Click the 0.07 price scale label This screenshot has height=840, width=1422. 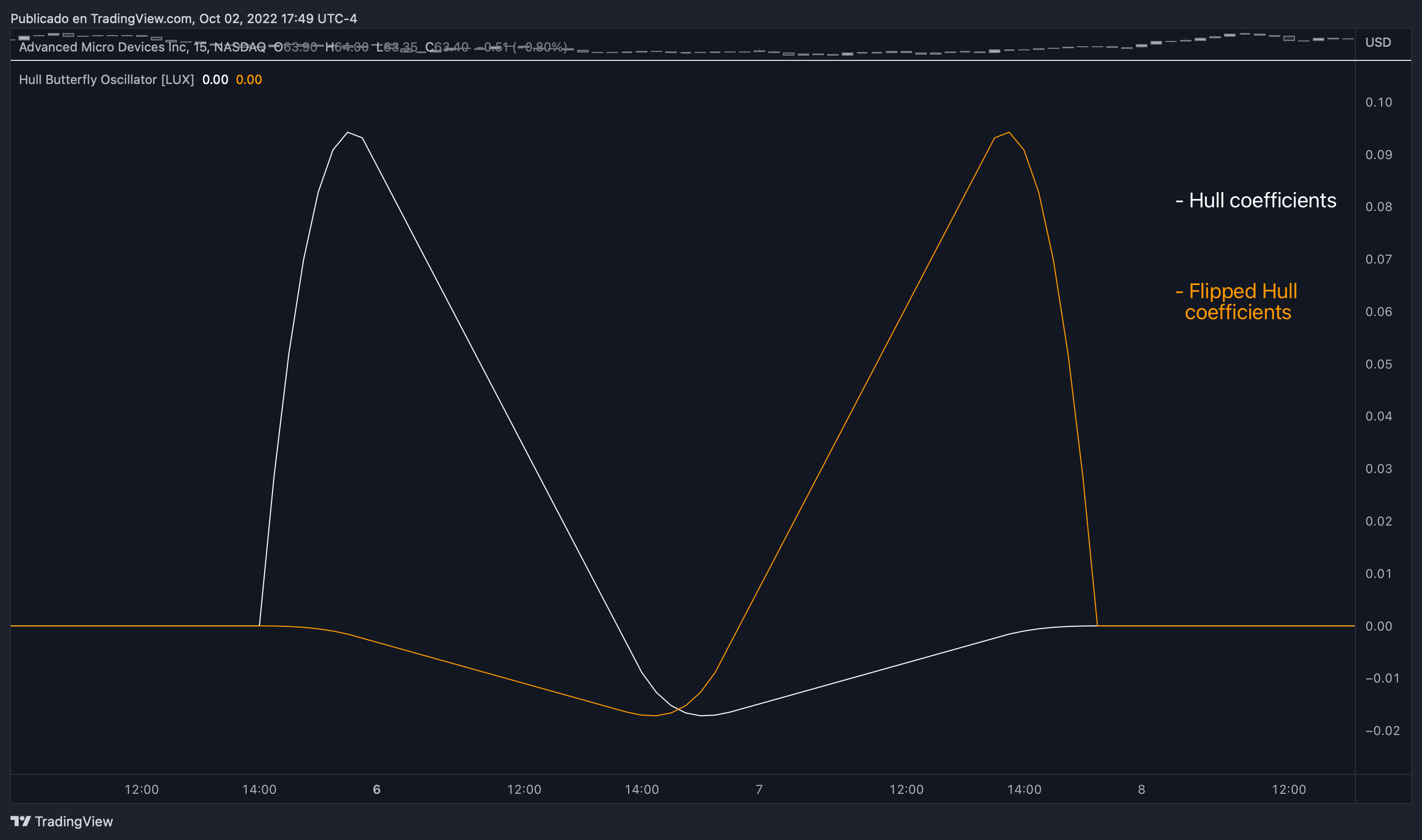click(x=1378, y=260)
